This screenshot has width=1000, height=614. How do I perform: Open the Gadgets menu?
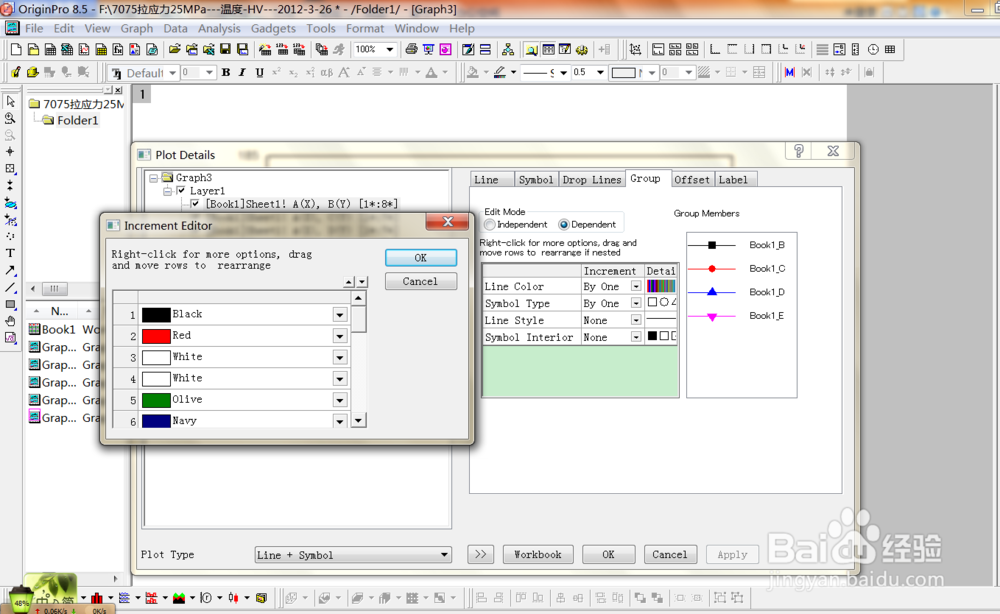pos(273,29)
